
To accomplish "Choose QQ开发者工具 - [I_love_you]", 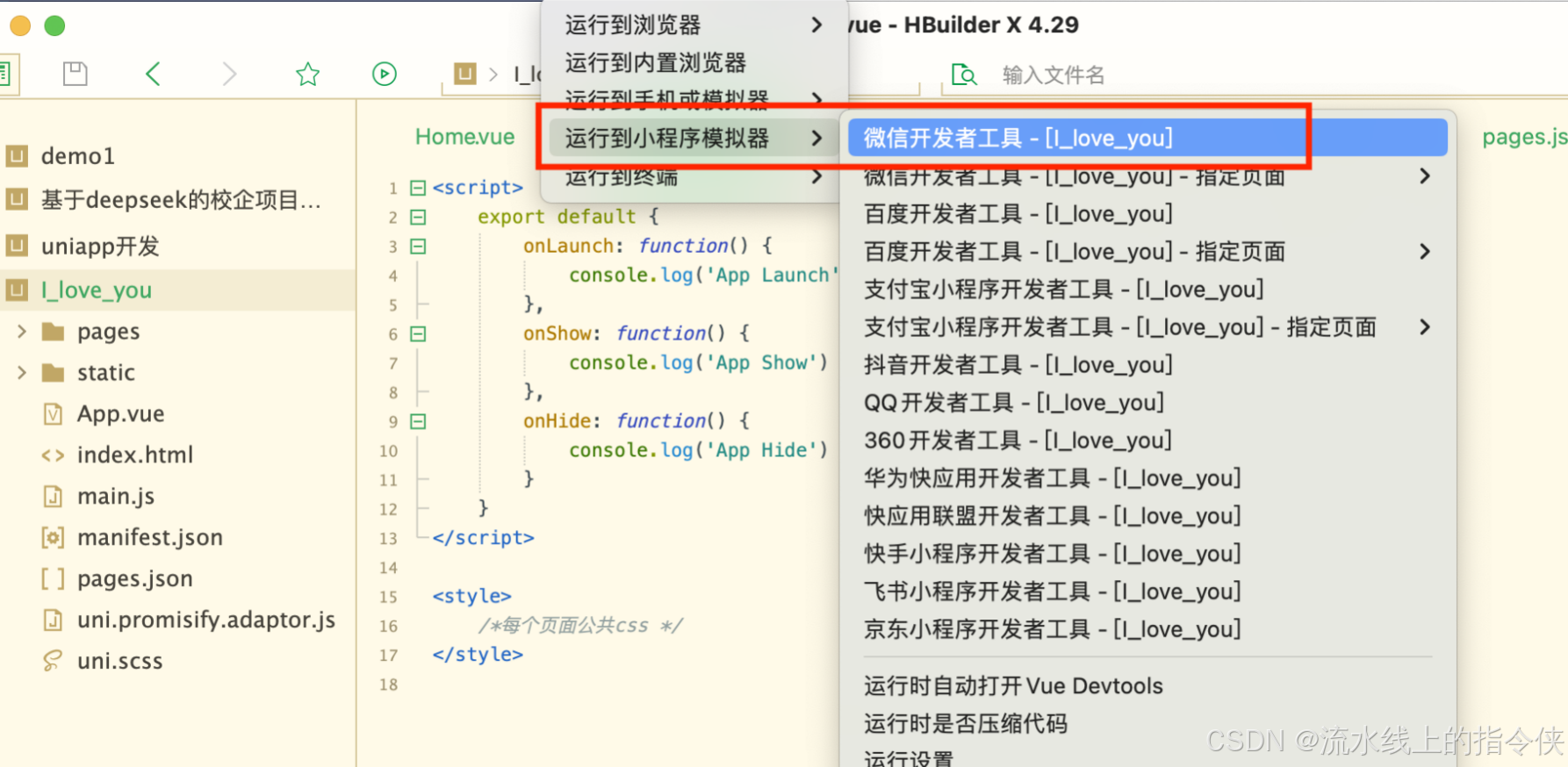I will point(1147,403).
